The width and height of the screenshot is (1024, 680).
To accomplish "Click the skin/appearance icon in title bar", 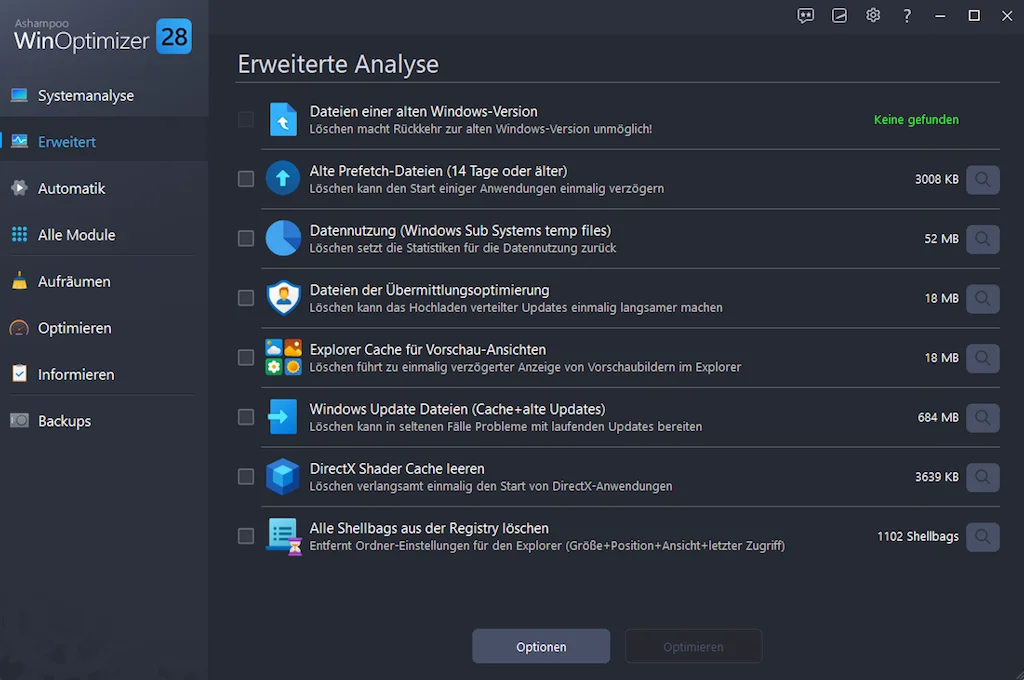I will pyautogui.click(x=840, y=15).
